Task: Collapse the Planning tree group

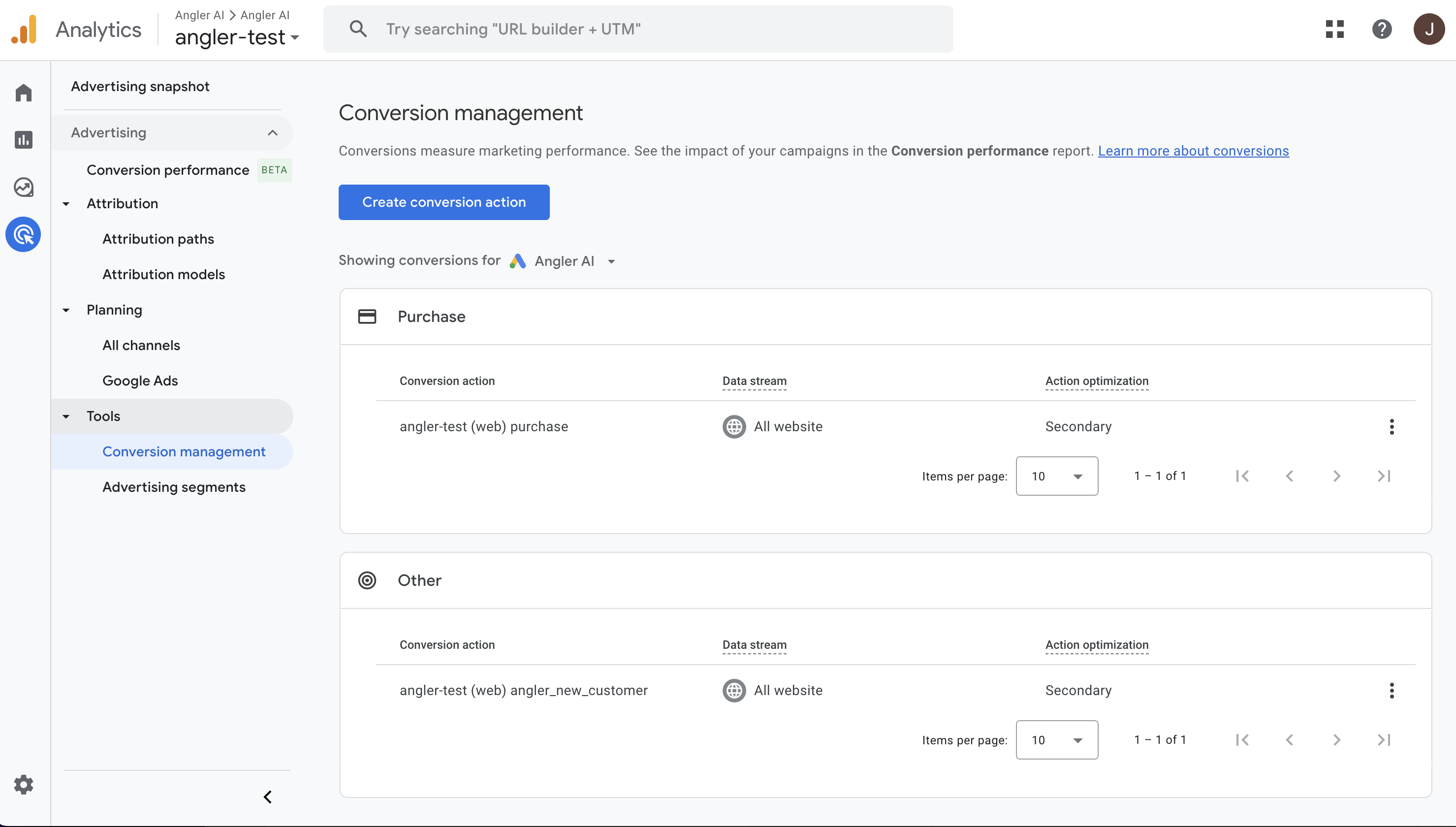Action: 66,310
